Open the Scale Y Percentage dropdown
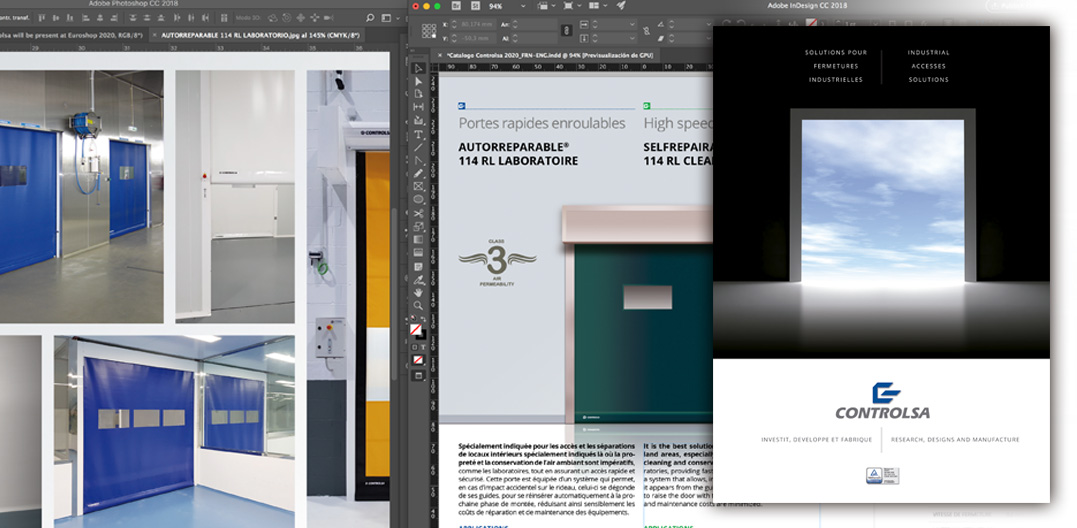 click(633, 38)
